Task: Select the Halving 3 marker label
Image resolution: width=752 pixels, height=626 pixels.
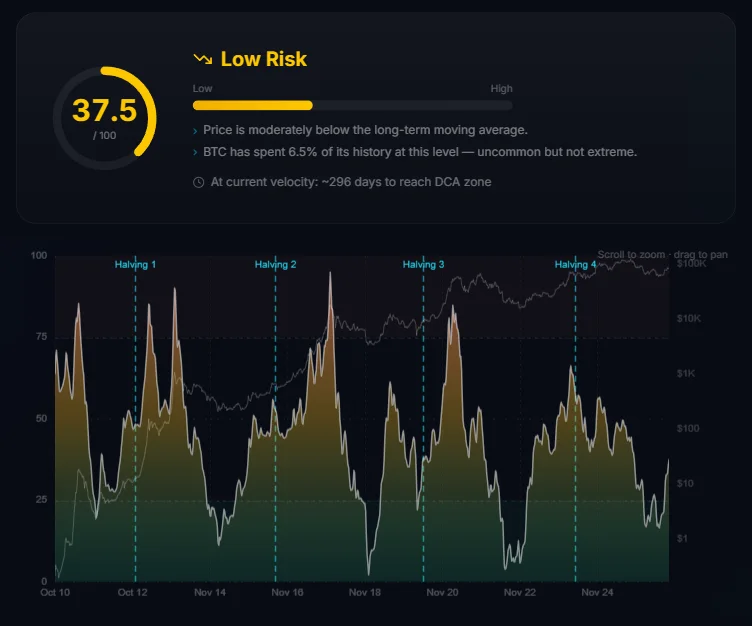Action: point(423,264)
